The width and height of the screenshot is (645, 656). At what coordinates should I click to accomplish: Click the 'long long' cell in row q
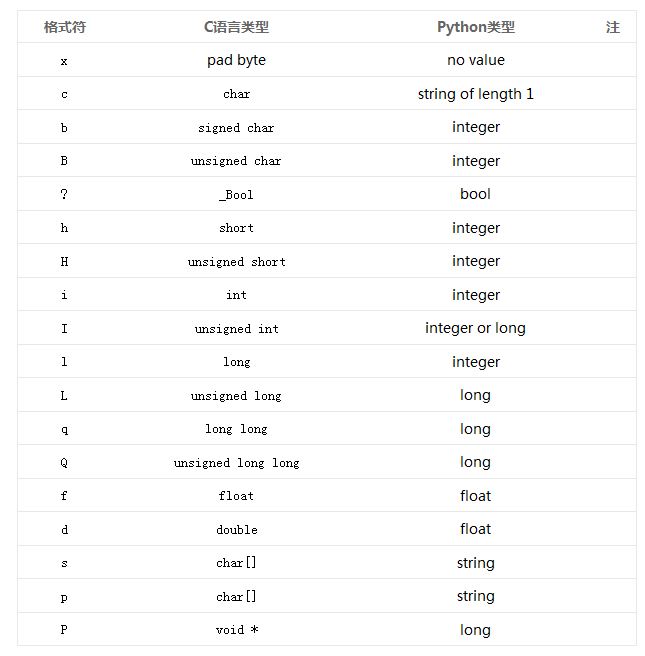(x=236, y=429)
